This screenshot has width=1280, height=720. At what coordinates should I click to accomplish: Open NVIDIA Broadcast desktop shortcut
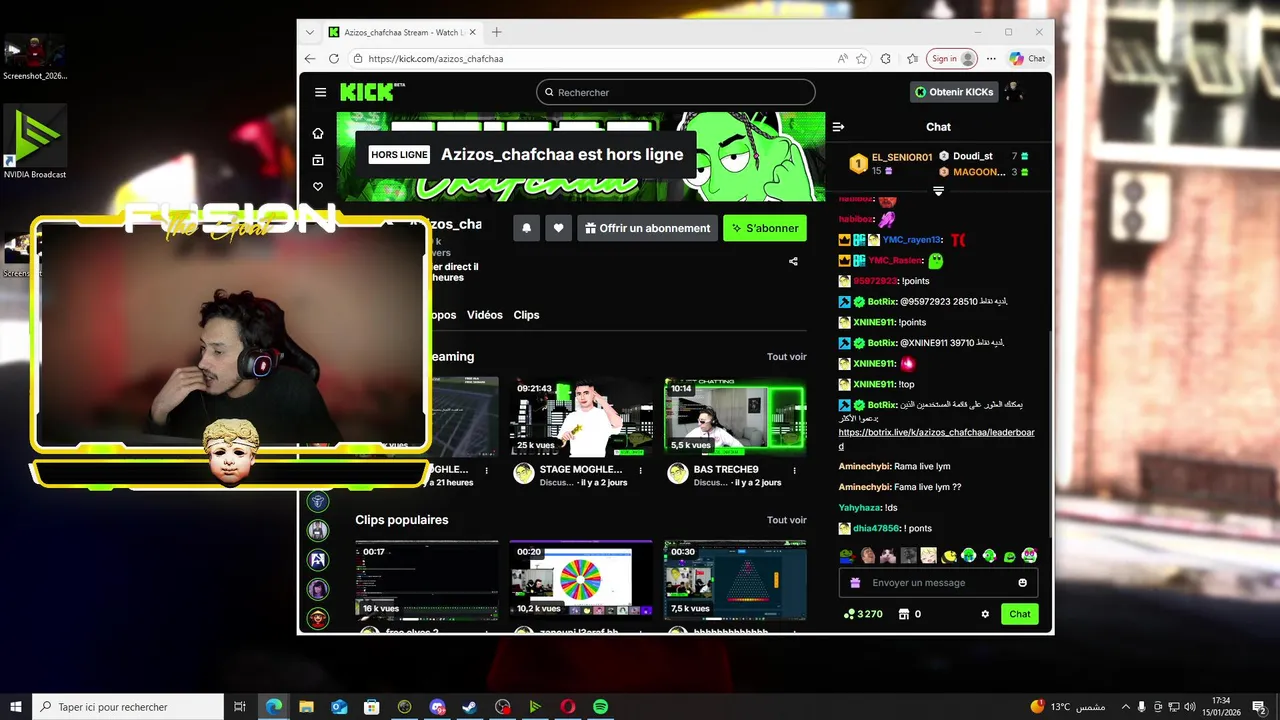35,142
